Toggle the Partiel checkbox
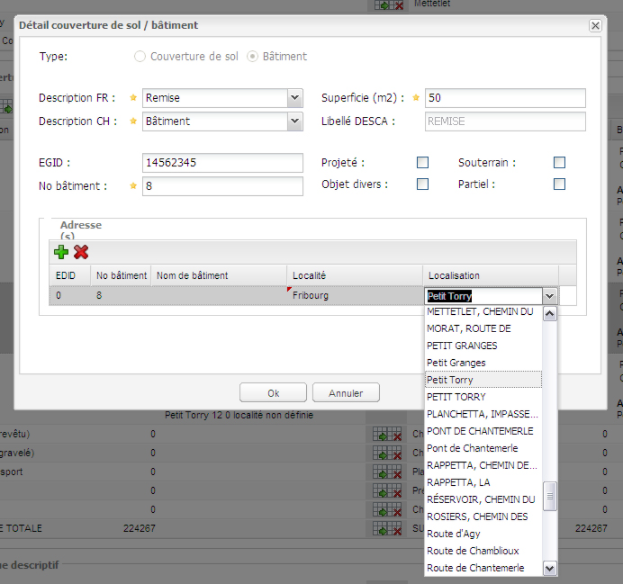This screenshot has height=584, width=623. pyautogui.click(x=559, y=184)
